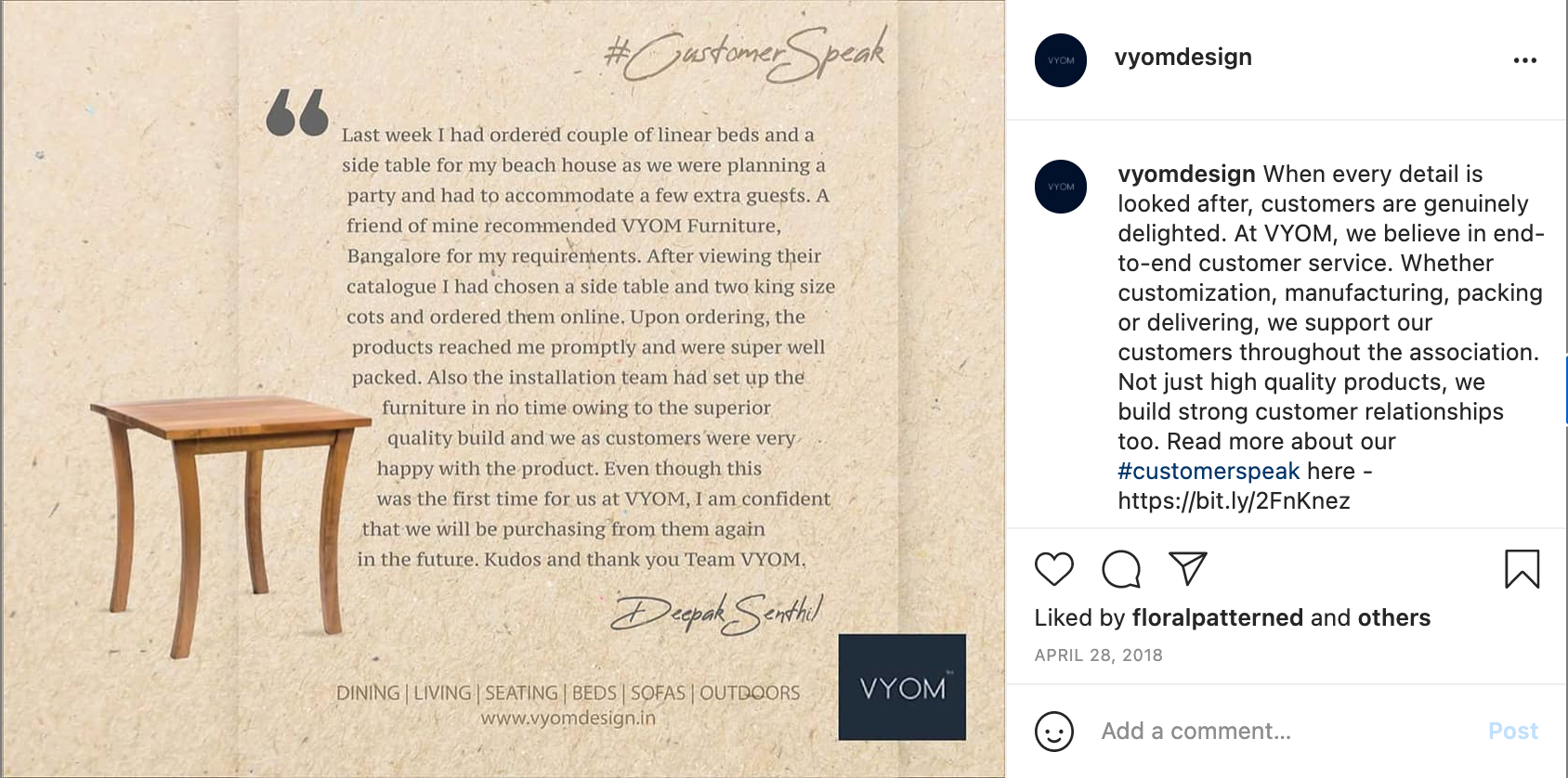
Task: Like the post with the heart icon
Action: [1053, 569]
